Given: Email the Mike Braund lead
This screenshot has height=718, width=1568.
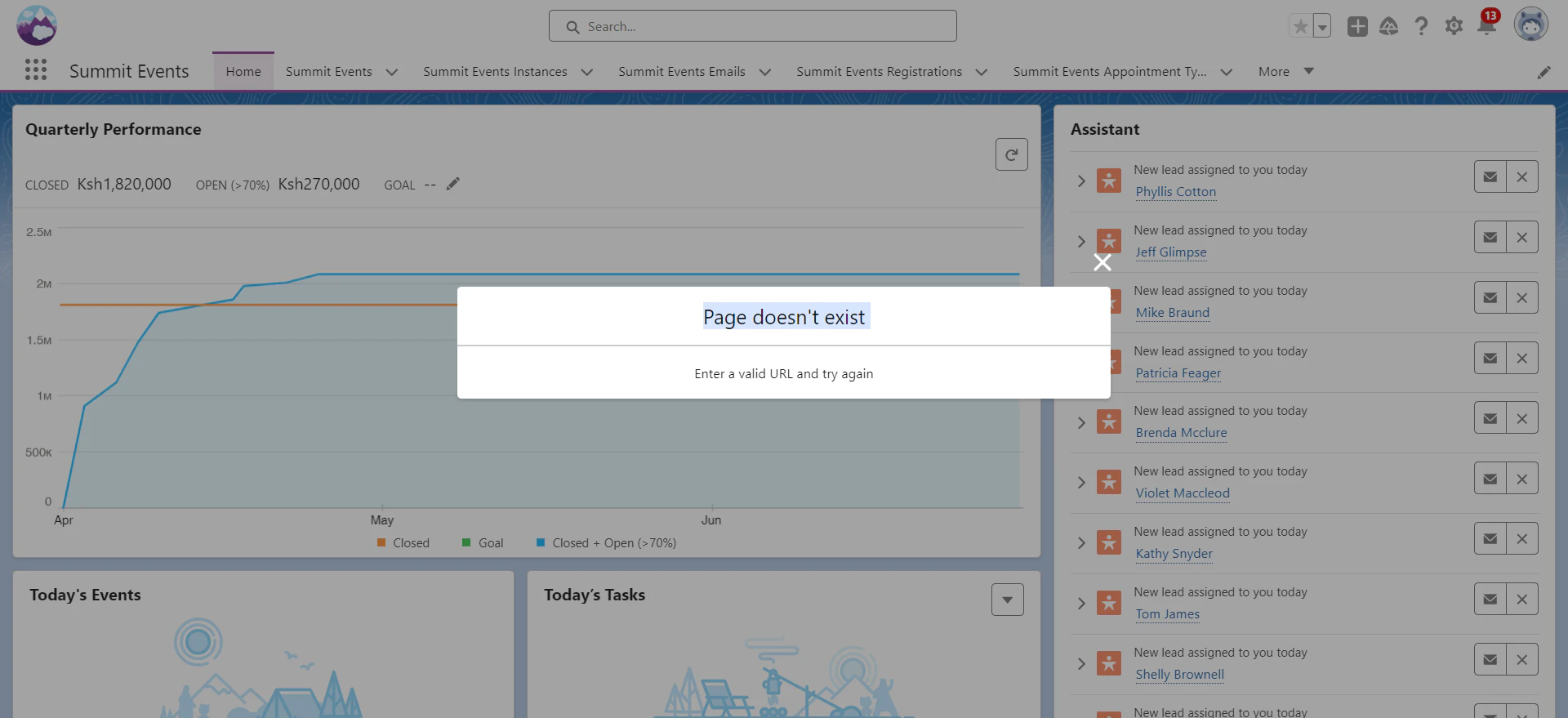Looking at the screenshot, I should [1490, 297].
